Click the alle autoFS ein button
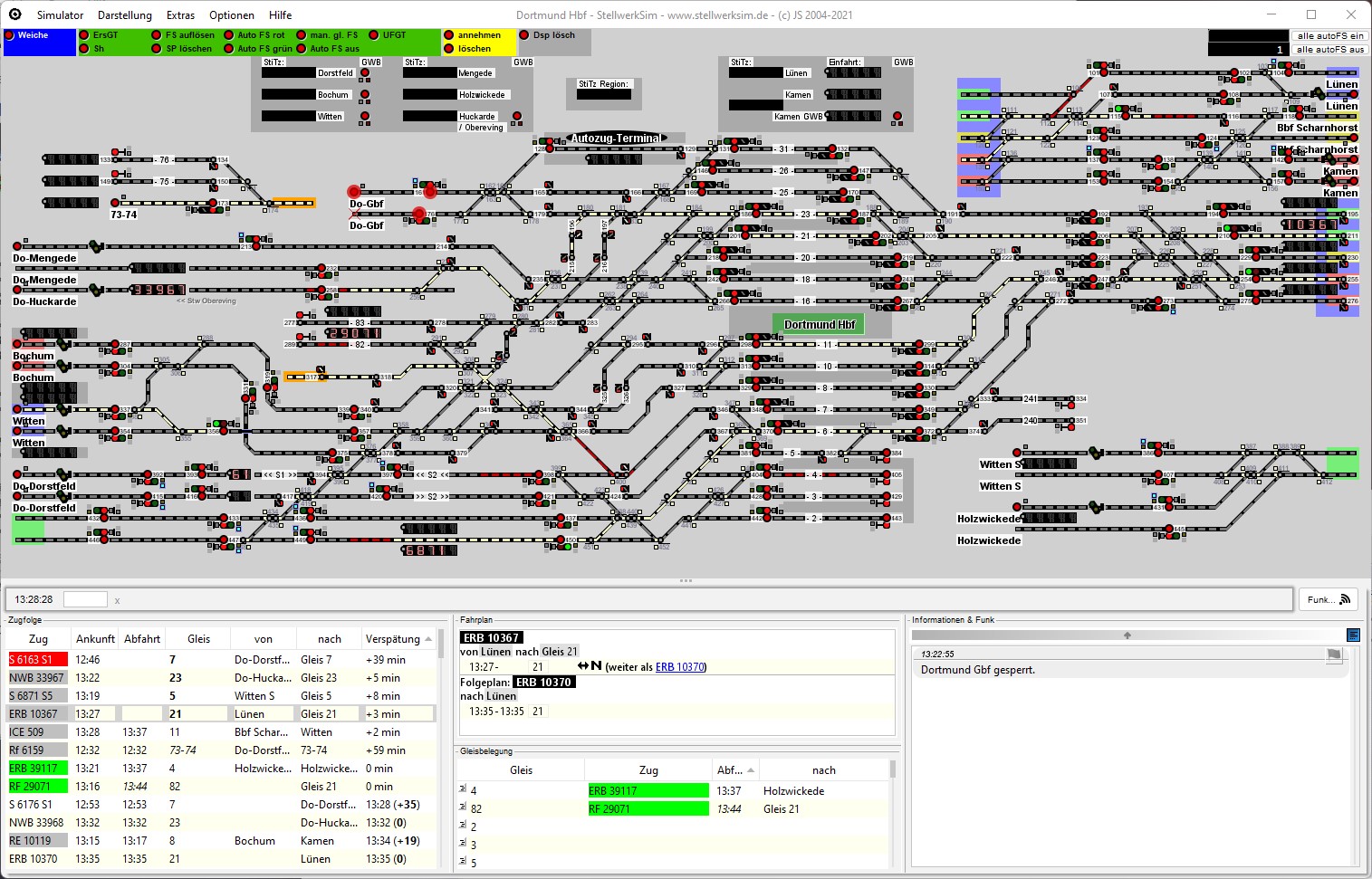1372x879 pixels. pyautogui.click(x=1329, y=35)
